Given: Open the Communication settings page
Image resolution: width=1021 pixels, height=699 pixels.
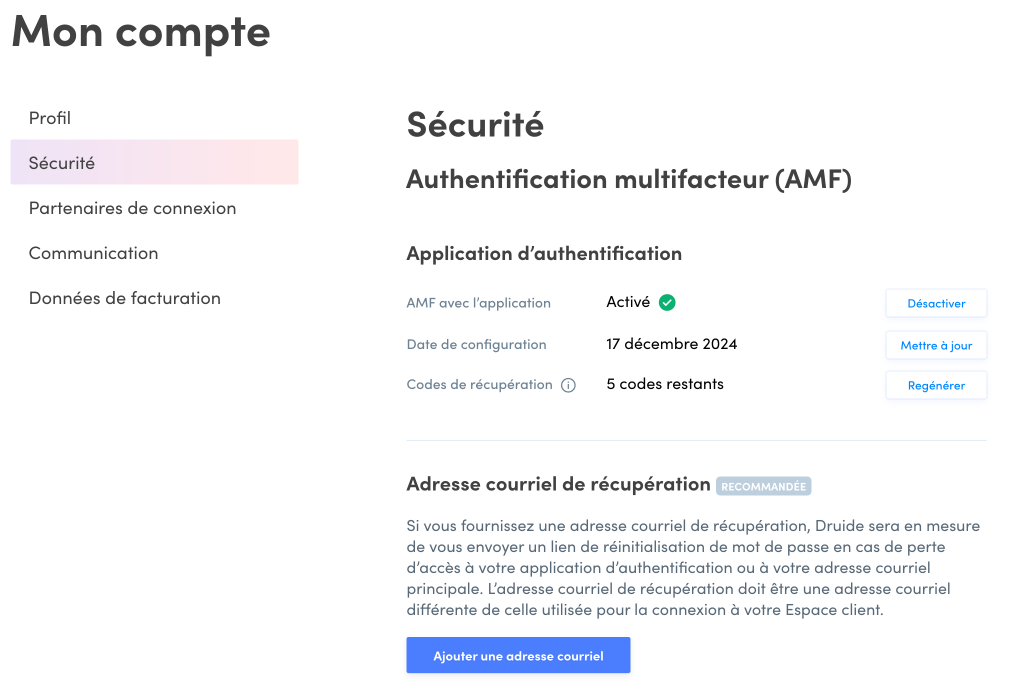Looking at the screenshot, I should (93, 253).
